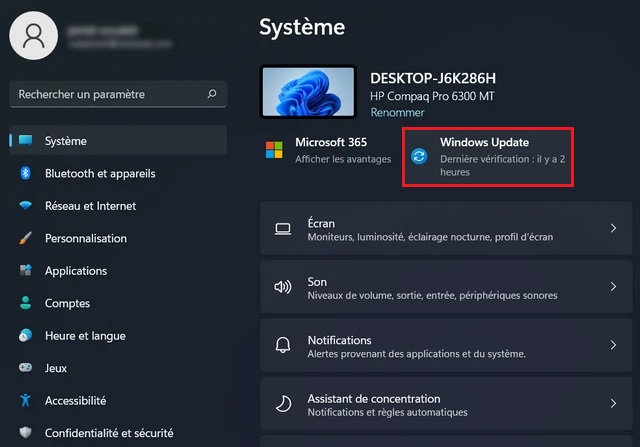Open Son sound settings row
The image size is (640, 447).
[x=446, y=287]
